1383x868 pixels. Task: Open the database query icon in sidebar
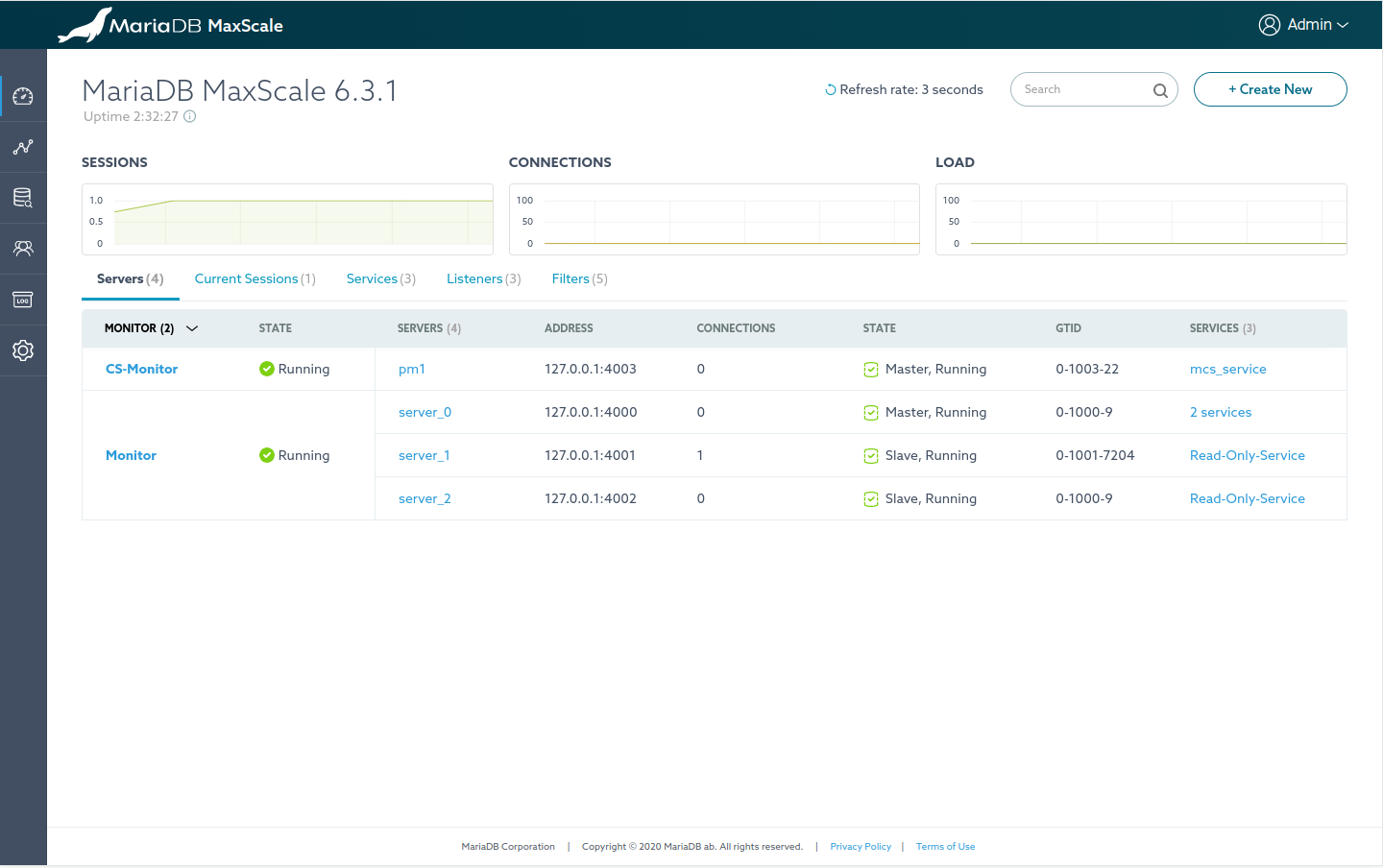23,198
